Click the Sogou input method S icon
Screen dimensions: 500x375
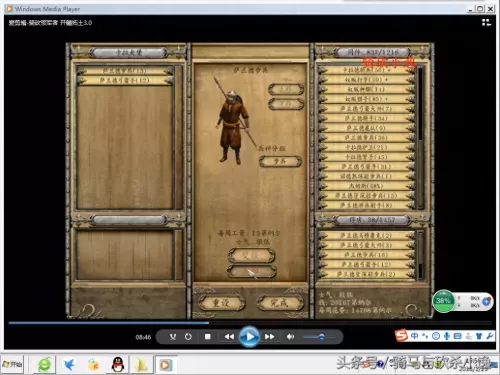coord(401,336)
